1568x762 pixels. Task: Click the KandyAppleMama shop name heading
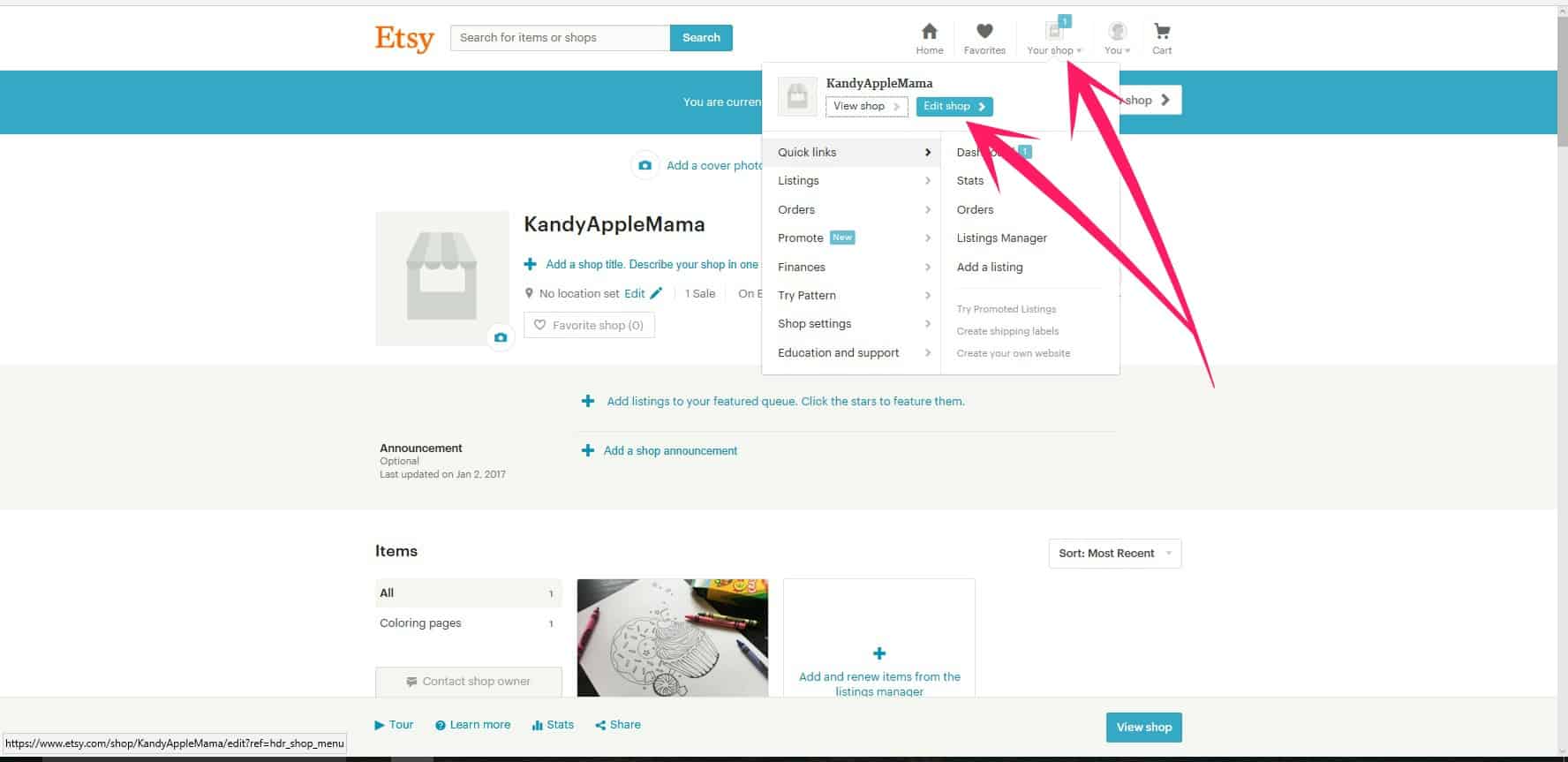614,224
